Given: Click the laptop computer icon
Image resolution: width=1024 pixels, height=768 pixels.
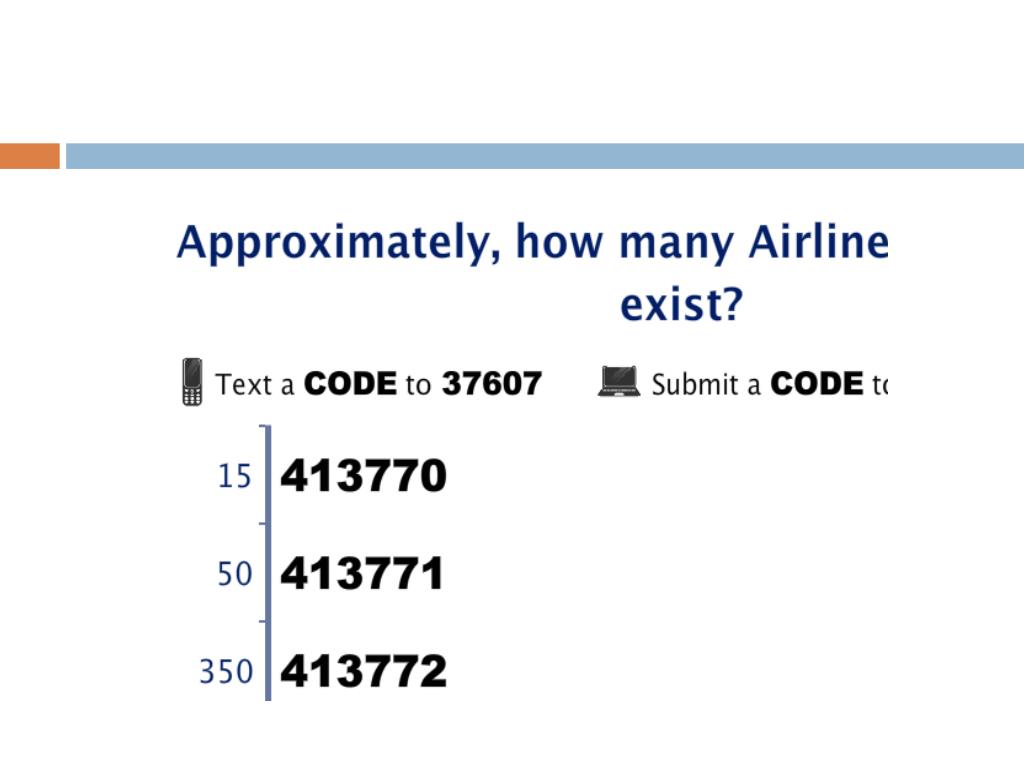Looking at the screenshot, I should 618,382.
